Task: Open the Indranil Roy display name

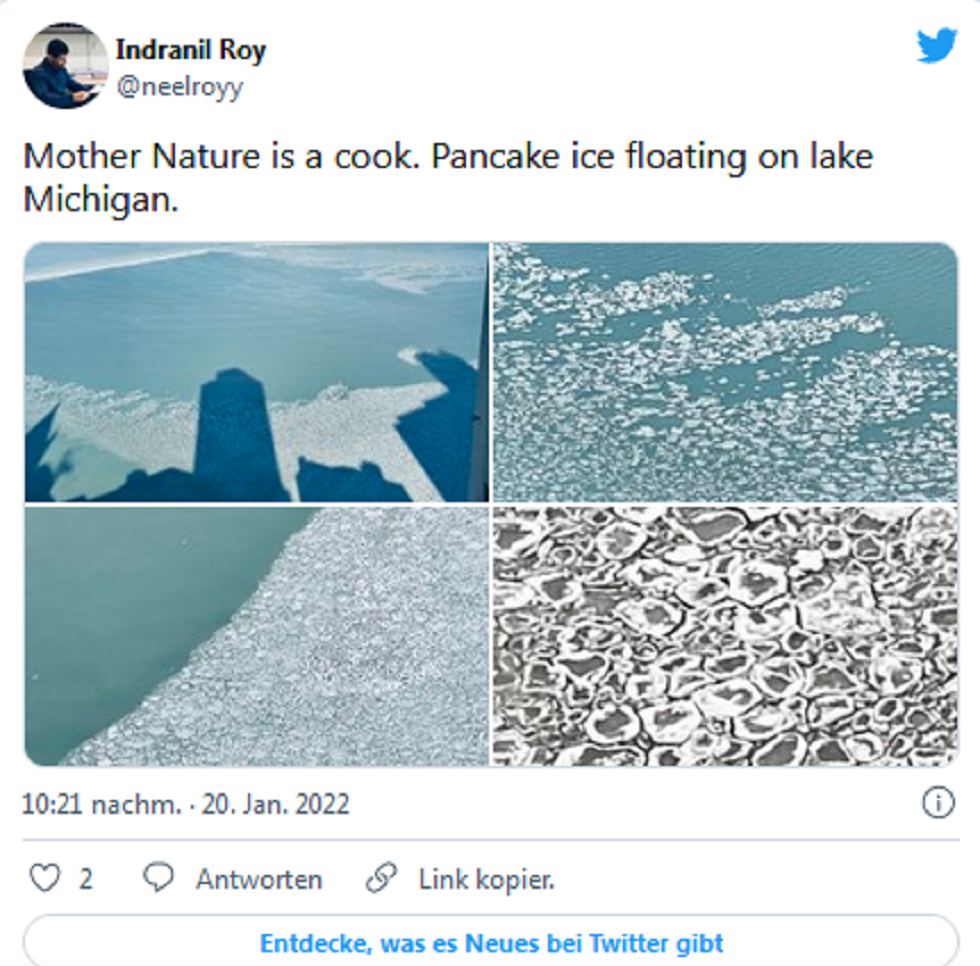Action: click(190, 49)
